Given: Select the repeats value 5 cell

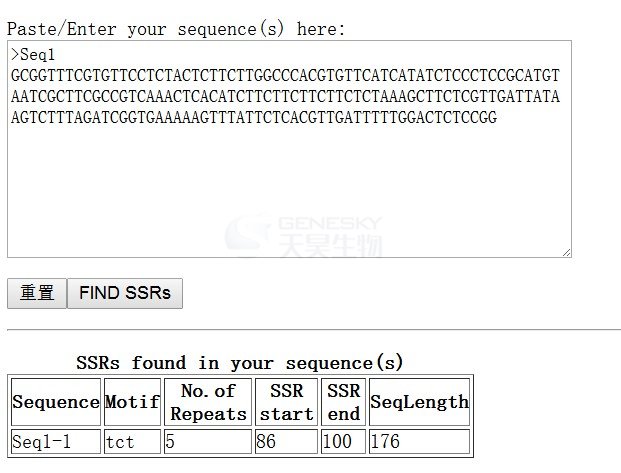Looking at the screenshot, I should [x=208, y=441].
